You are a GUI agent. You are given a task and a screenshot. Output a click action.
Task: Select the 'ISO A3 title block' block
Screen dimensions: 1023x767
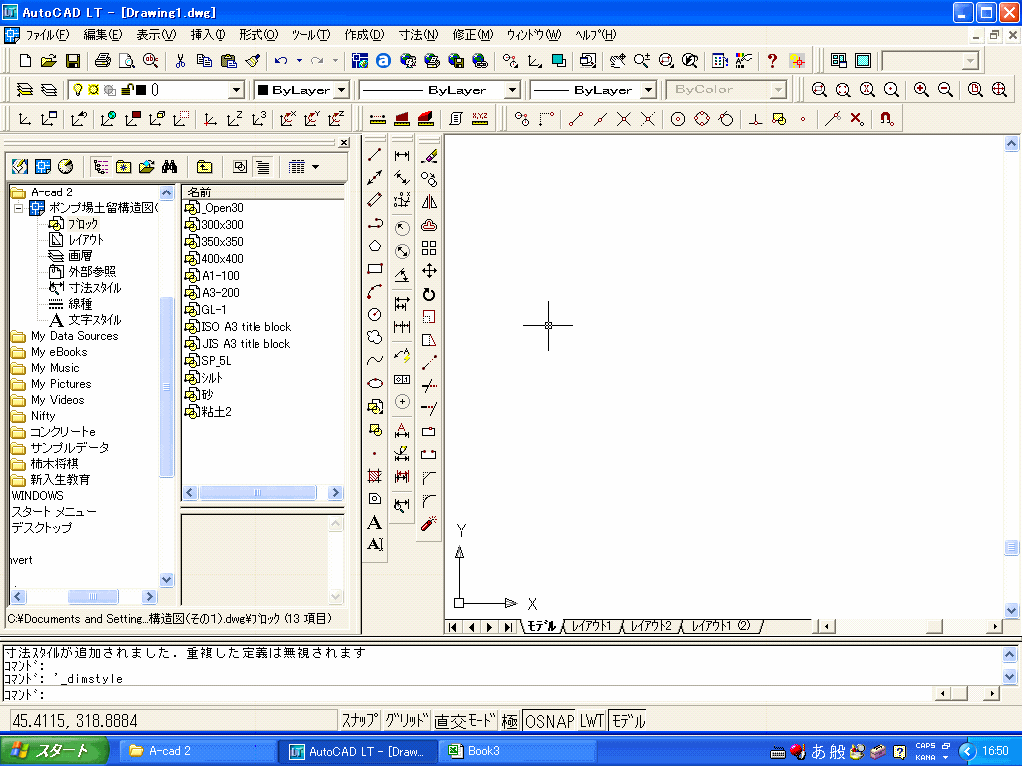[246, 327]
